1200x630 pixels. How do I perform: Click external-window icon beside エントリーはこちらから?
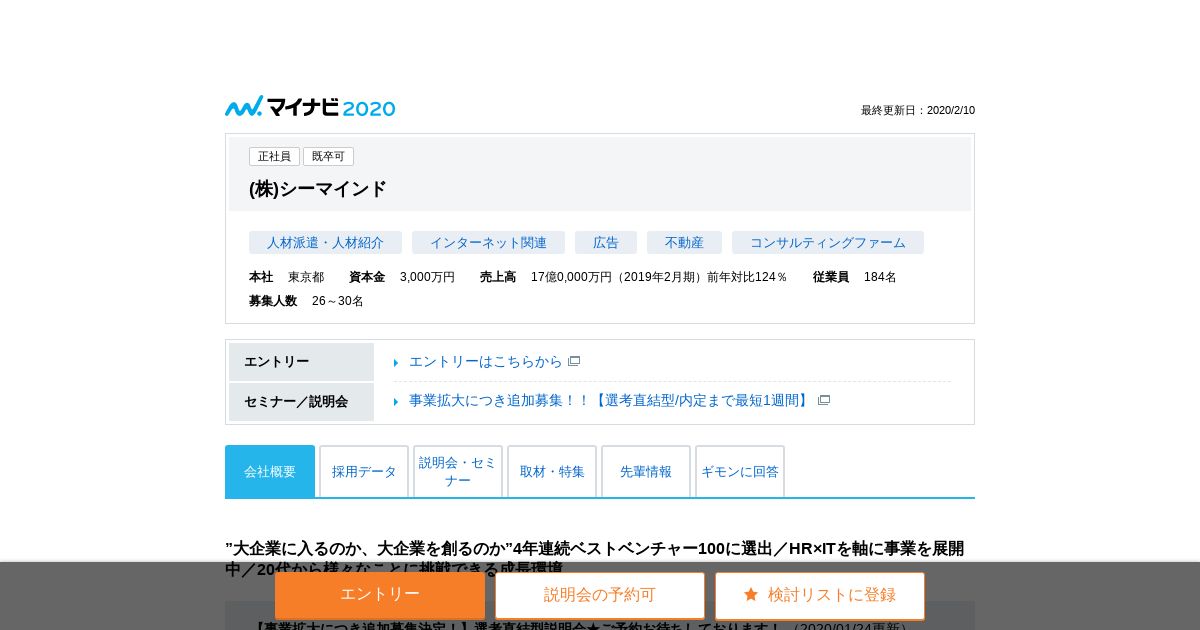574,361
